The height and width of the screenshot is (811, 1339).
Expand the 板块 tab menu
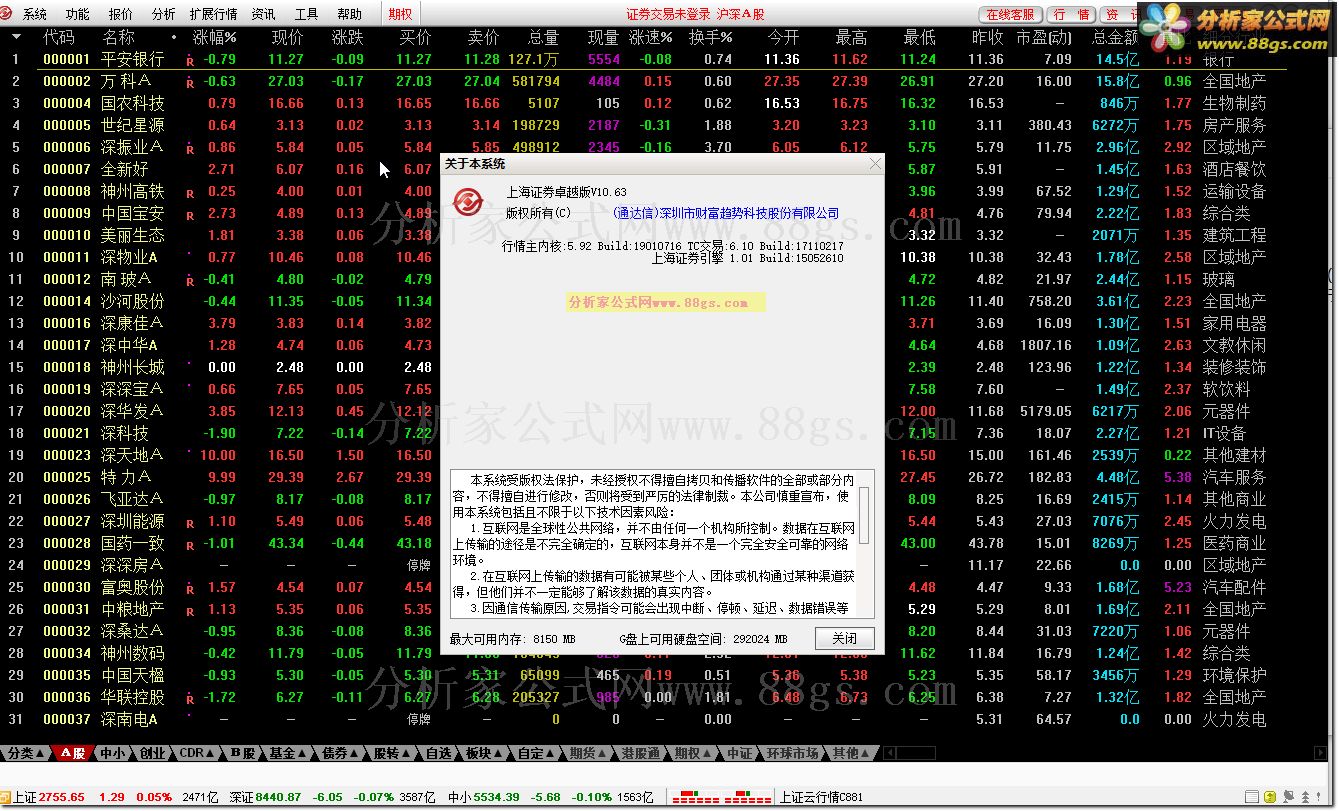pos(497,753)
